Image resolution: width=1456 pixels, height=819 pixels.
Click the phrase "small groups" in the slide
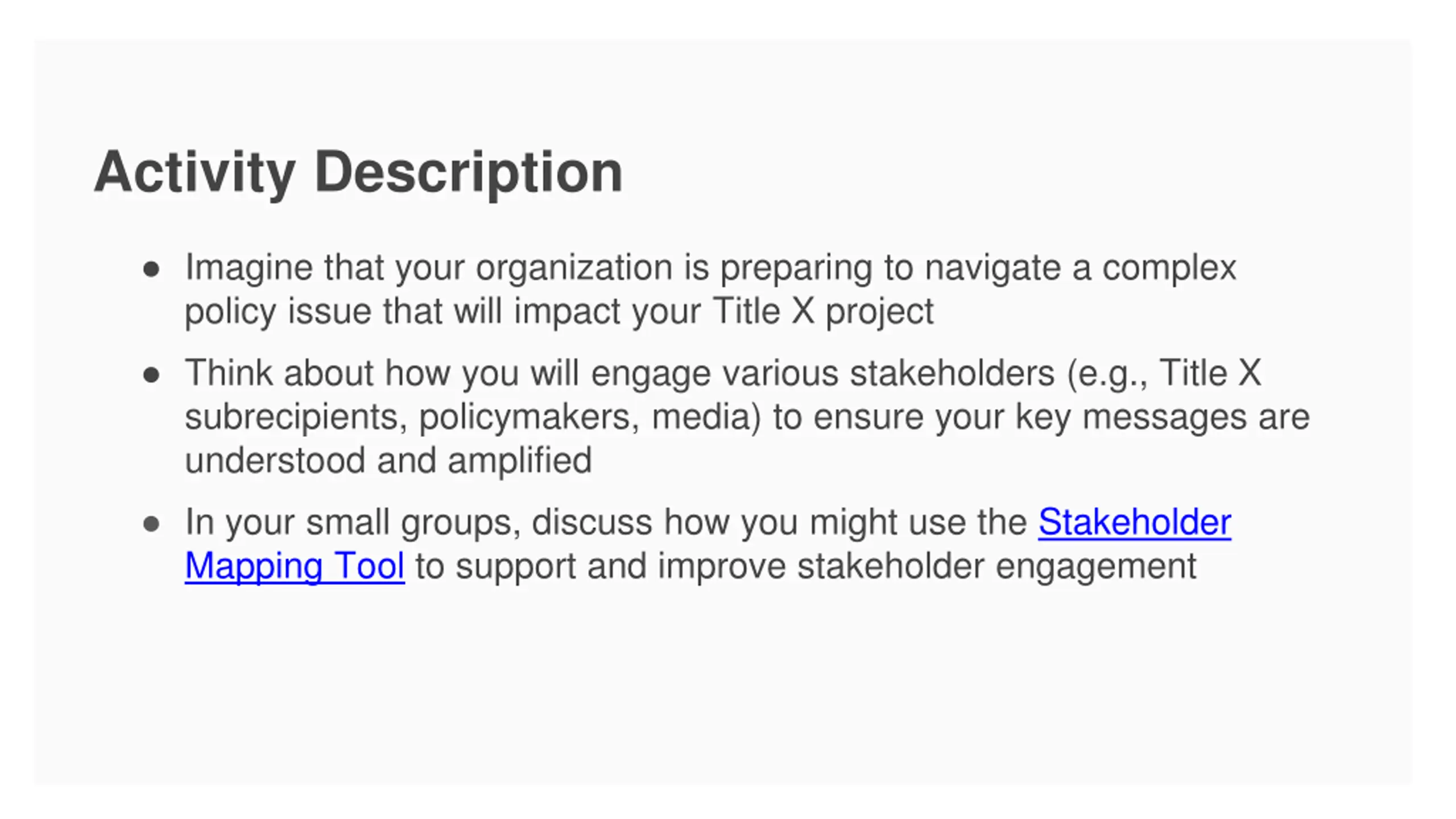[x=413, y=522]
